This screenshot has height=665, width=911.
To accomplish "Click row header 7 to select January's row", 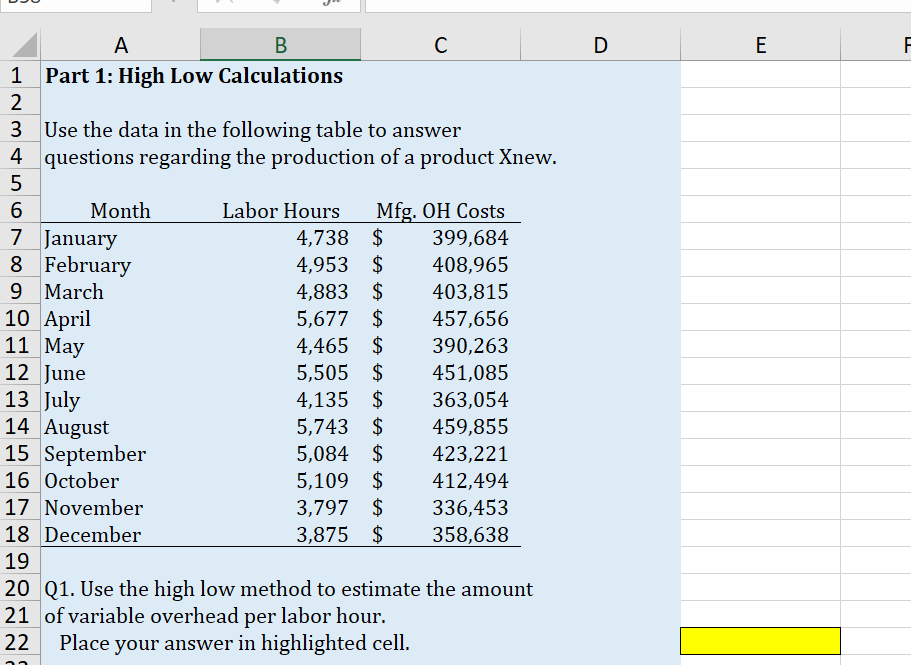I will (18, 238).
